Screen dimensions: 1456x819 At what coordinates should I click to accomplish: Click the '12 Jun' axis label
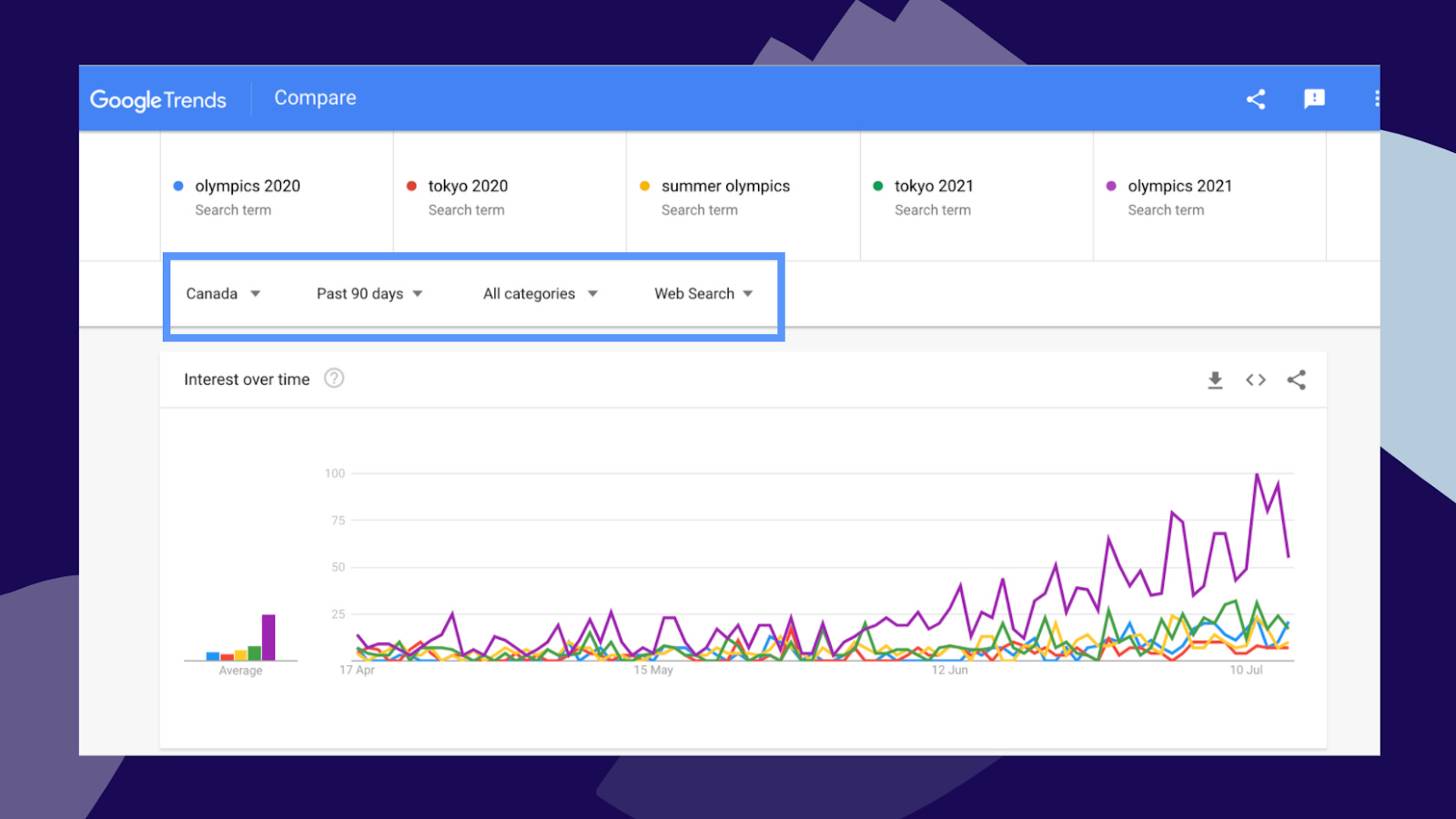(949, 670)
